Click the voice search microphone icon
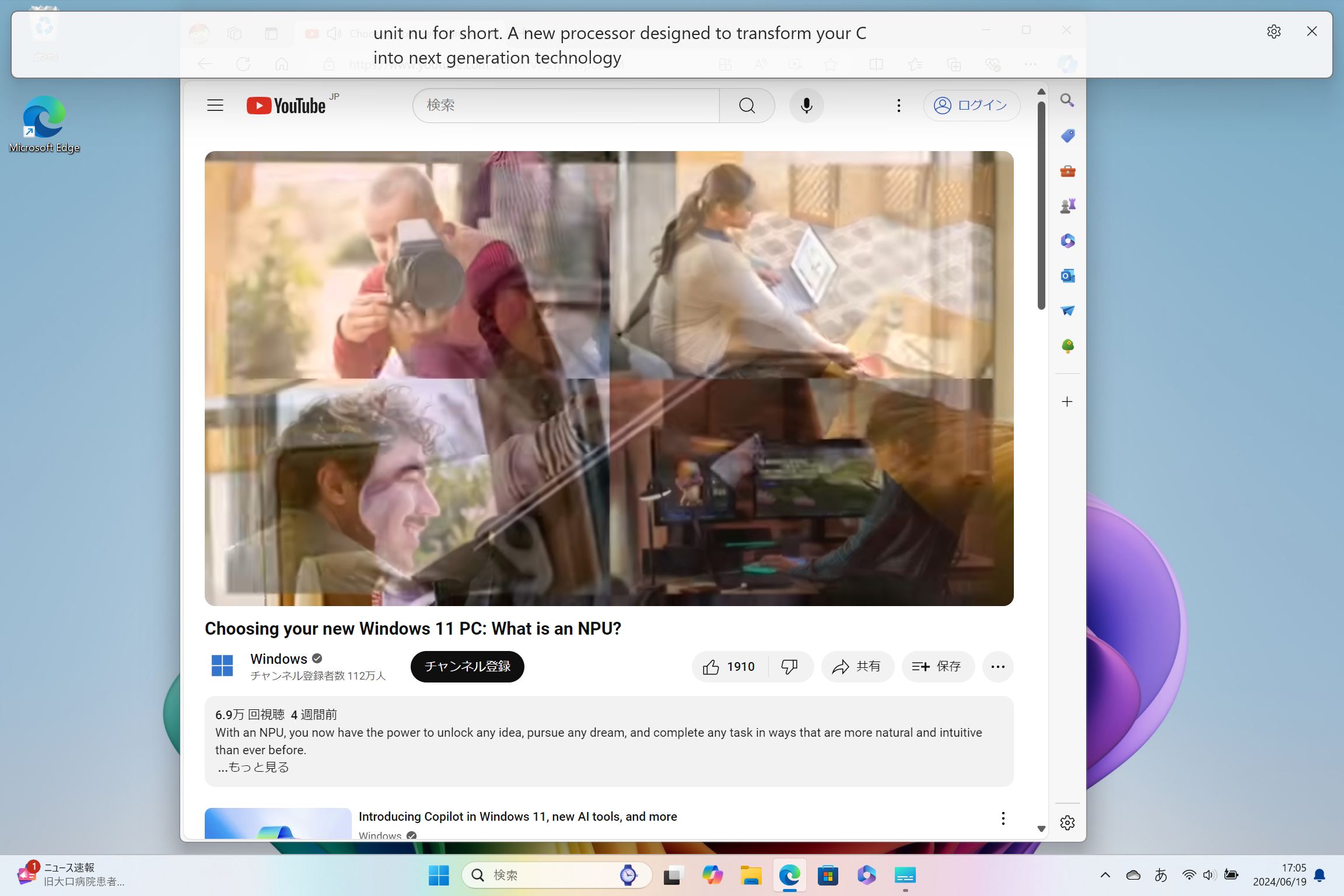The image size is (1344, 896). tap(806, 106)
